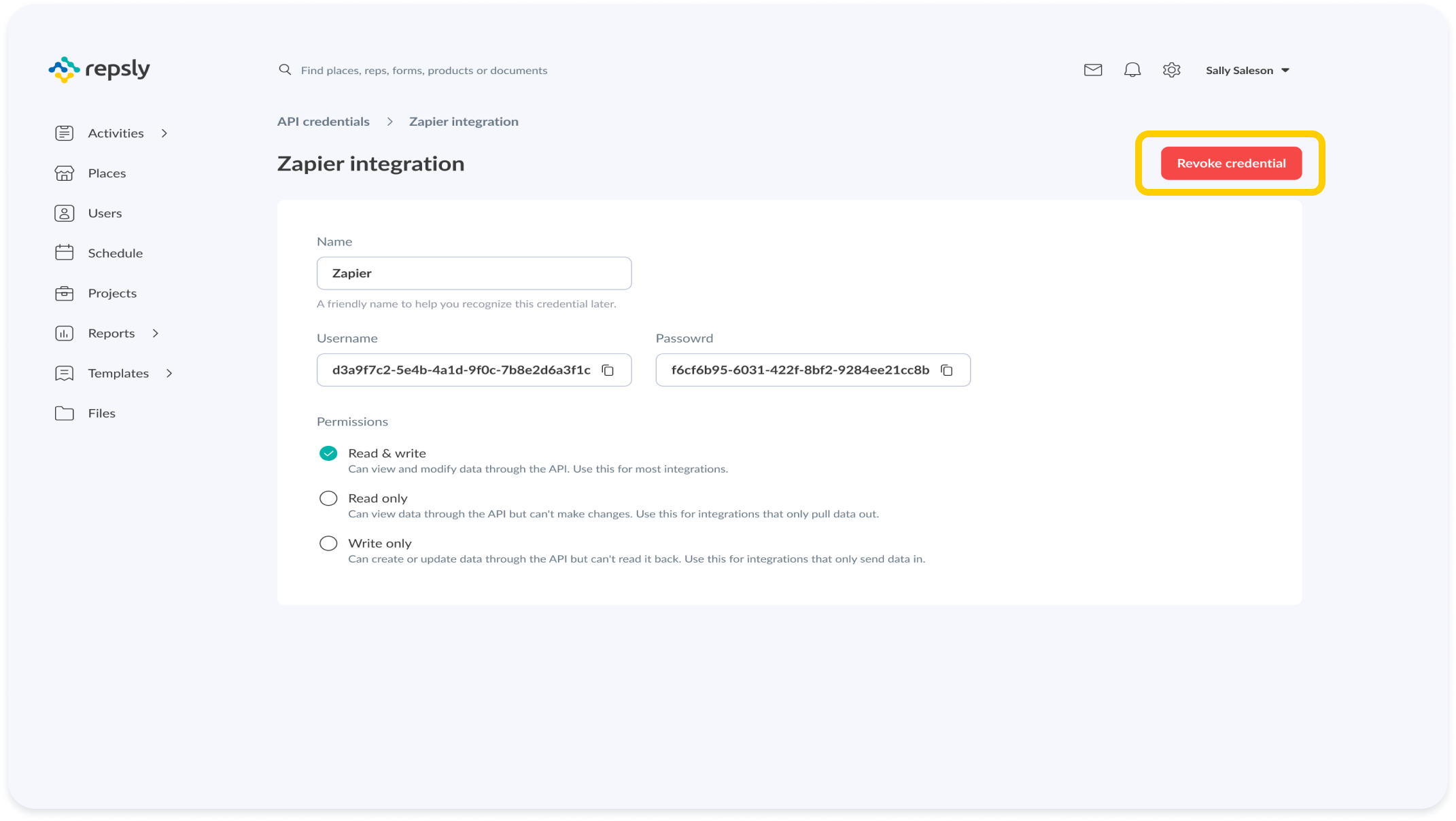
Task: Click the Places store icon
Action: tap(65, 173)
